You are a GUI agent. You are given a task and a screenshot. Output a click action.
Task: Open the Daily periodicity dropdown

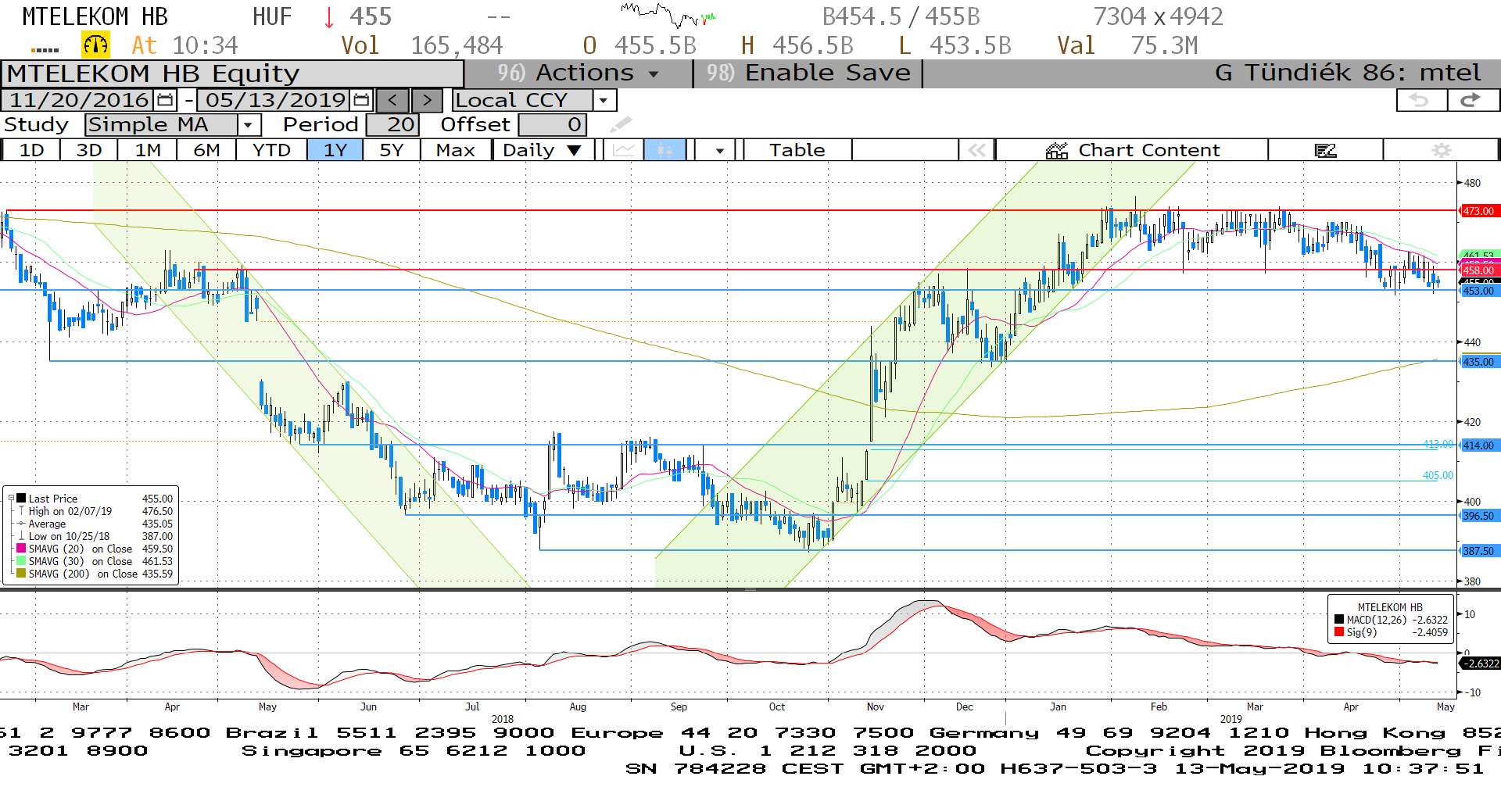pos(543,150)
